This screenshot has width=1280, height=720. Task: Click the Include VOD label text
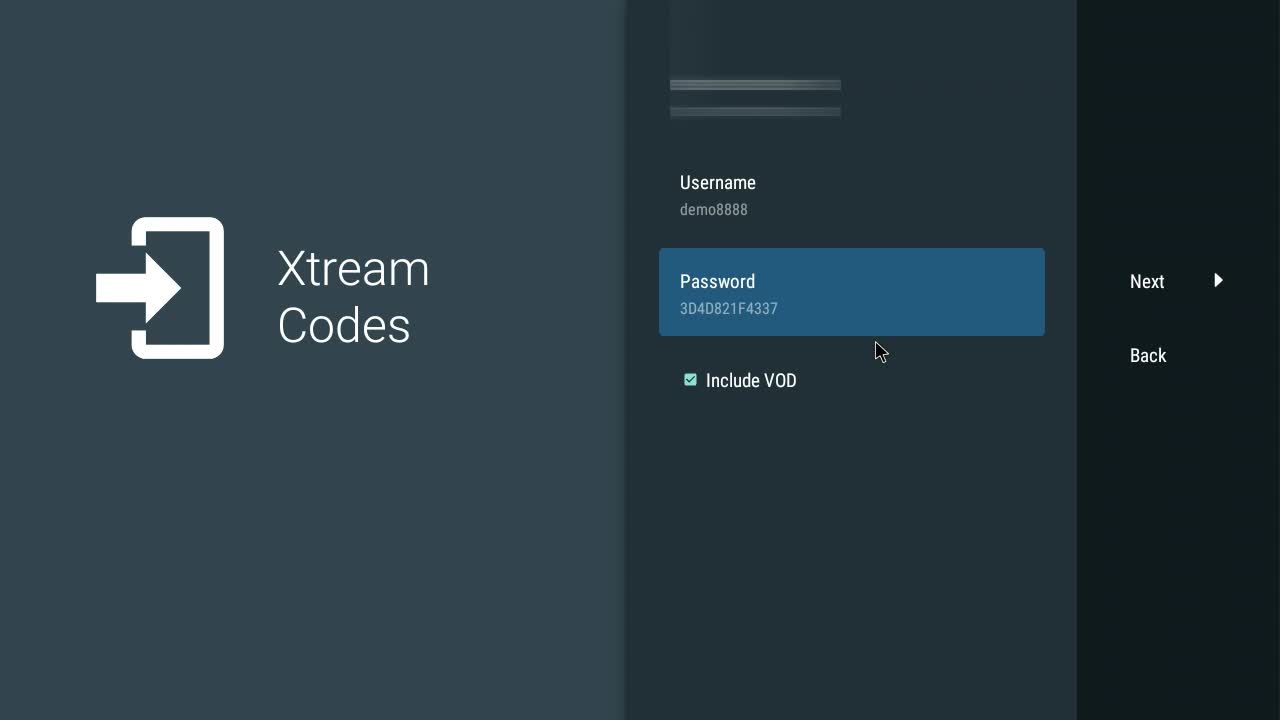[x=751, y=381]
